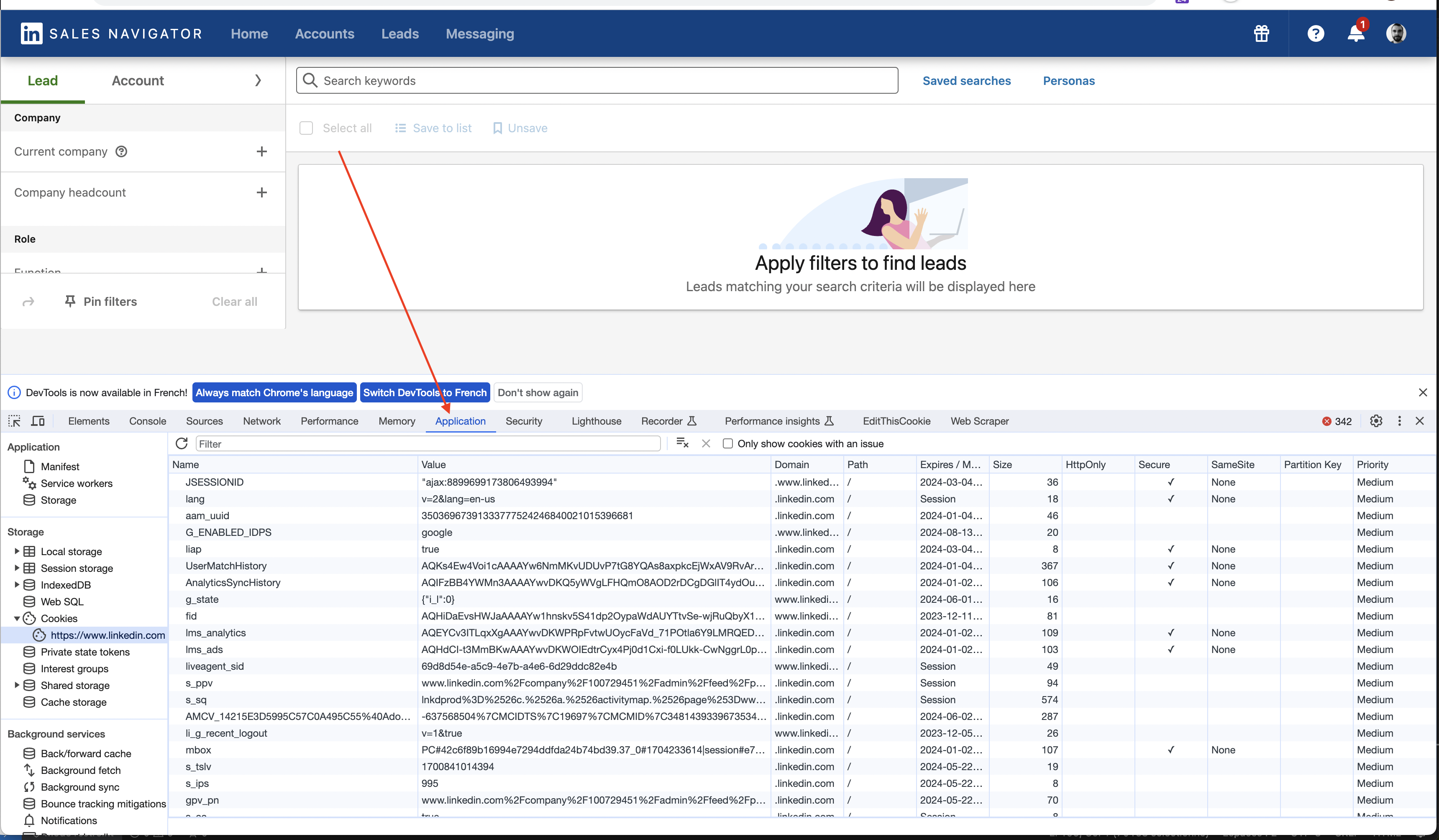Click the search magnifier icon
This screenshot has width=1439, height=840.
click(x=310, y=80)
